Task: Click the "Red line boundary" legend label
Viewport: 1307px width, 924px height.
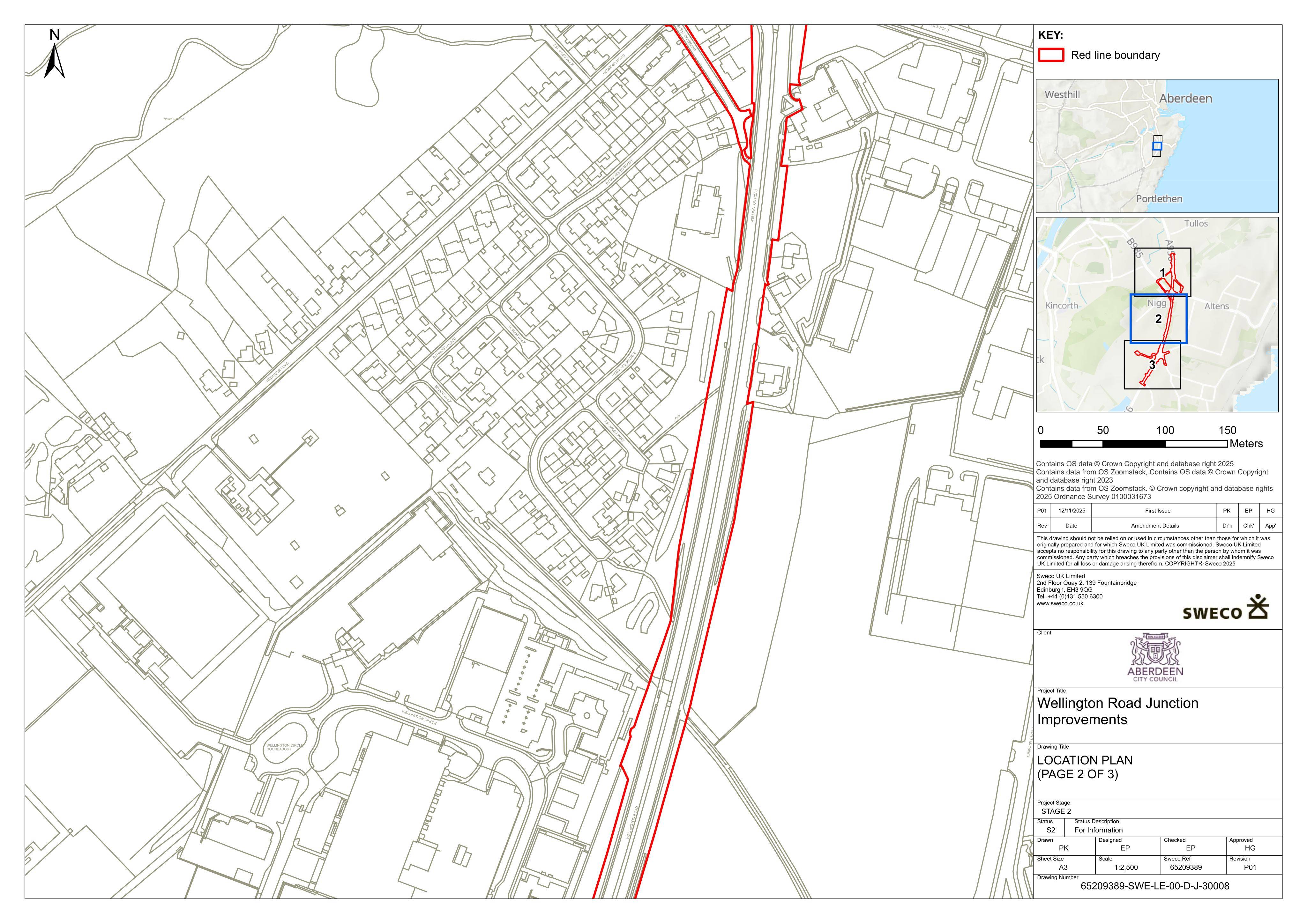Action: coord(1115,55)
